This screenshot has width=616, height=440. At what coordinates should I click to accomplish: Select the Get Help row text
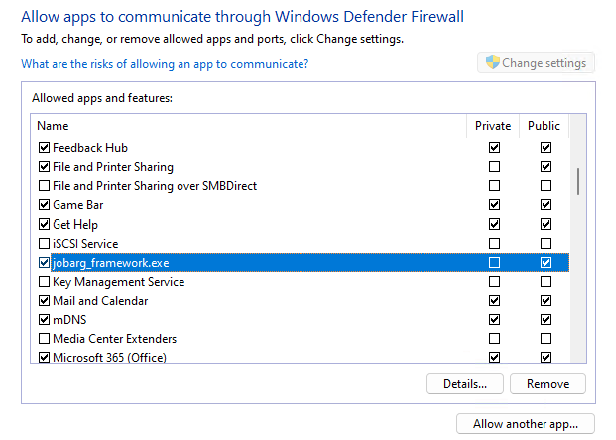[x=75, y=224]
